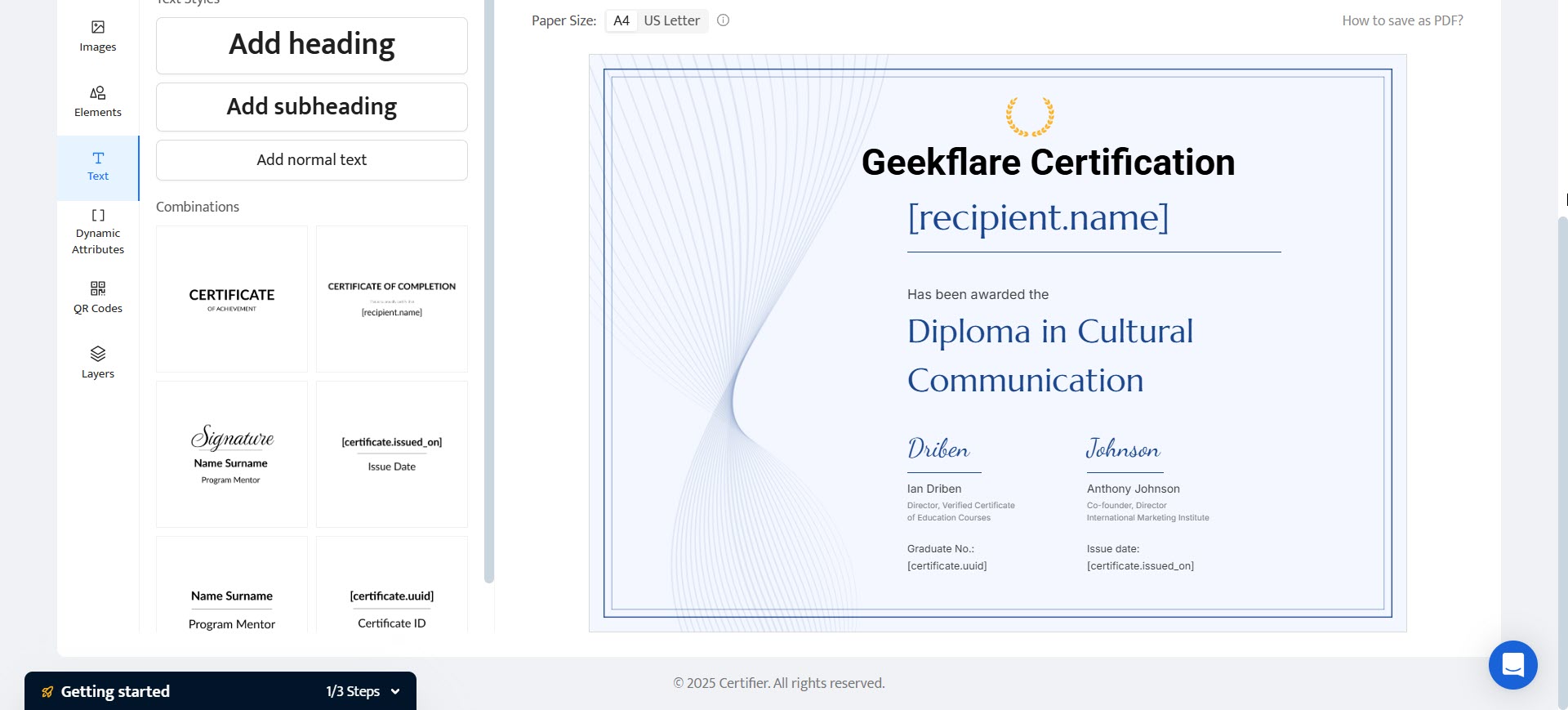Select Director, Verified Certificate text
1568x710 pixels.
click(x=960, y=511)
